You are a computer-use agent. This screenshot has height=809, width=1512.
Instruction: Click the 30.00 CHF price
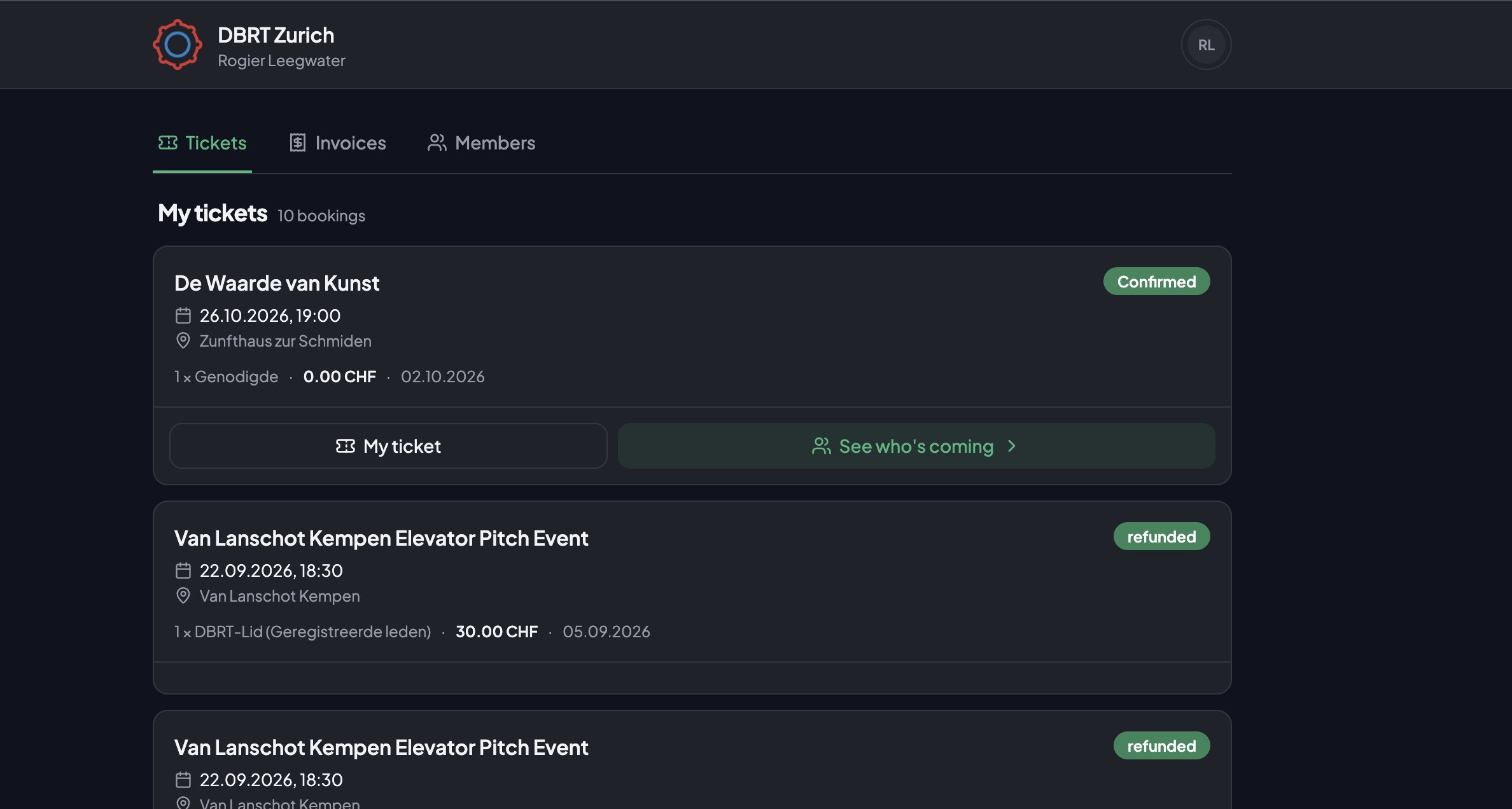497,632
